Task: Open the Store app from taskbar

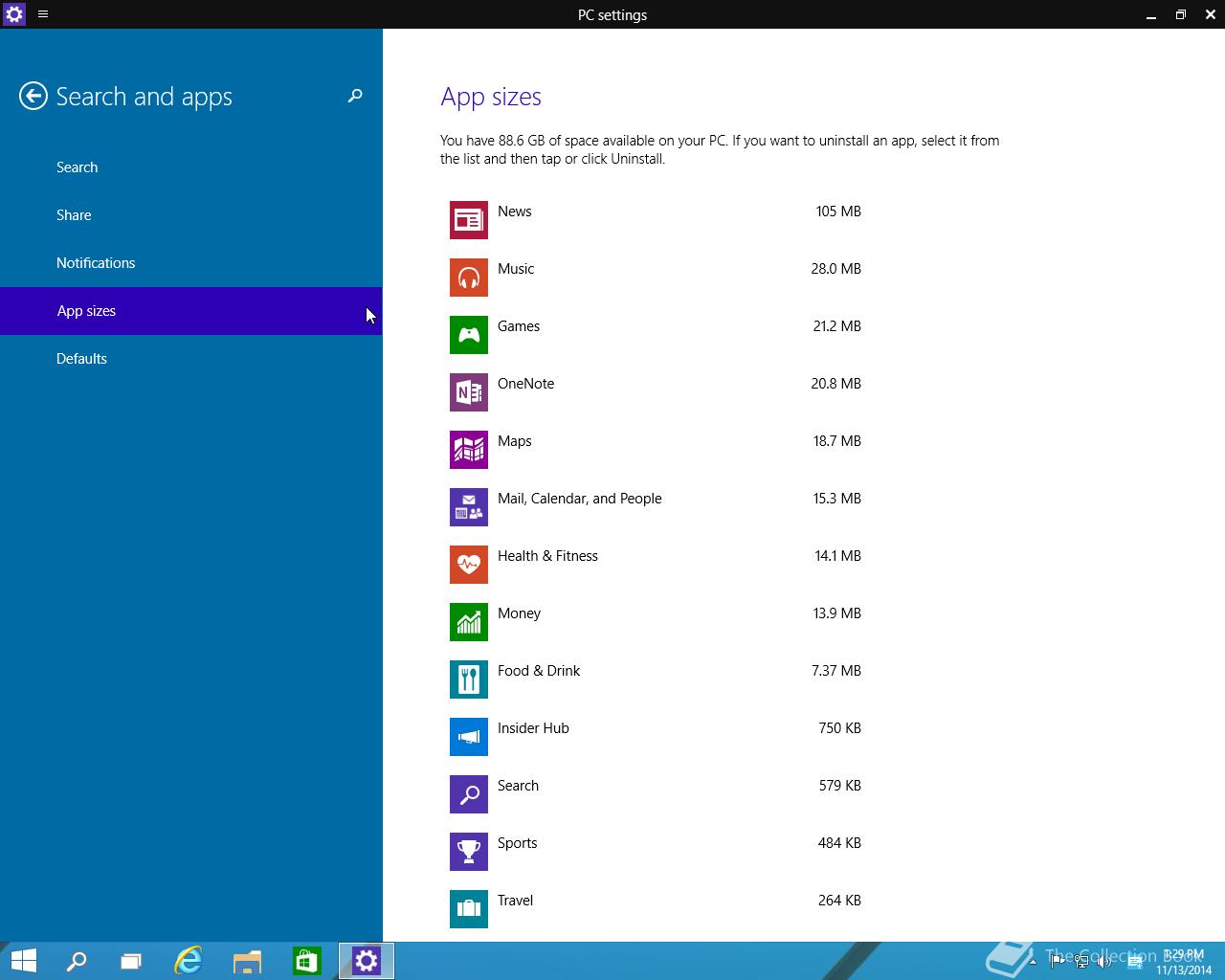Action: coord(306,961)
